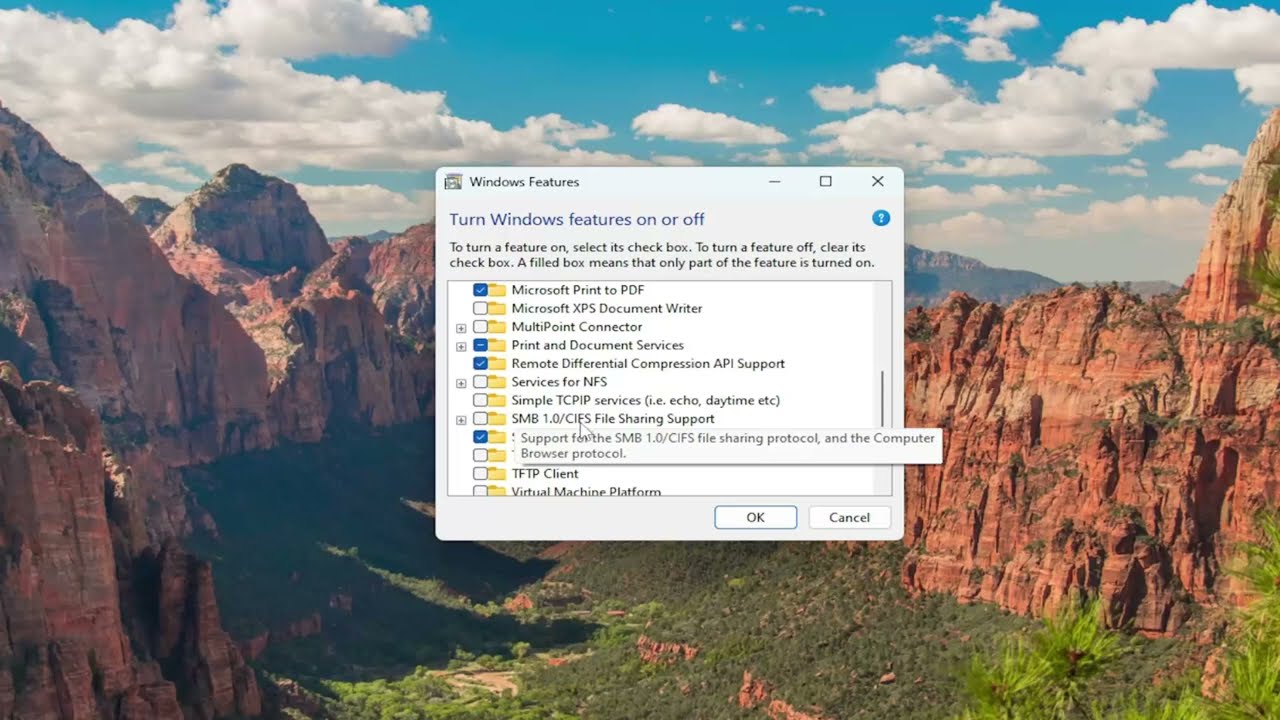The image size is (1280, 720).
Task: Select the "Microsoft Print to PDF" label
Action: [578, 290]
